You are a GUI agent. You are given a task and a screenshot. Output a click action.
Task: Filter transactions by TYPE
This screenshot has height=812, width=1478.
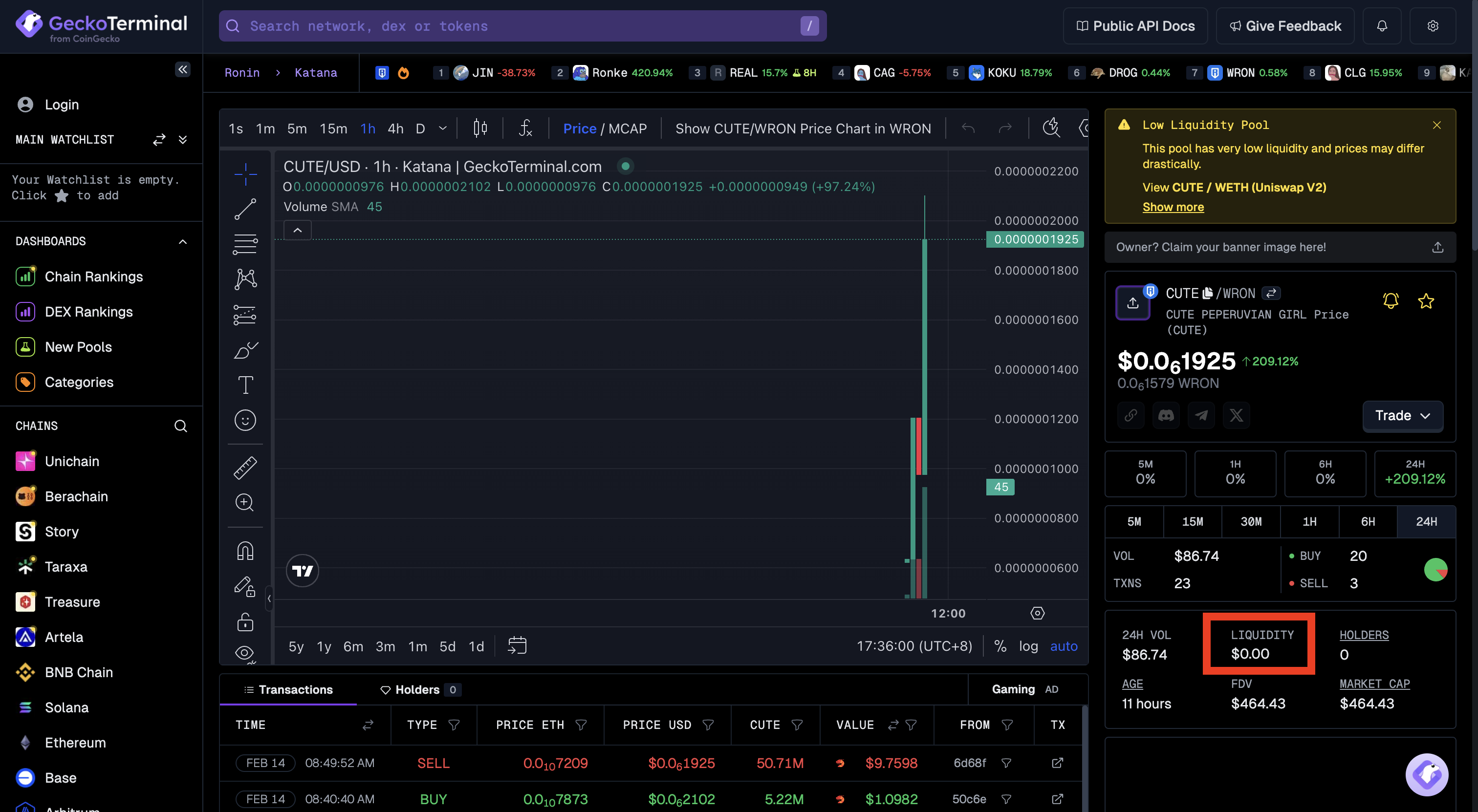tap(454, 725)
